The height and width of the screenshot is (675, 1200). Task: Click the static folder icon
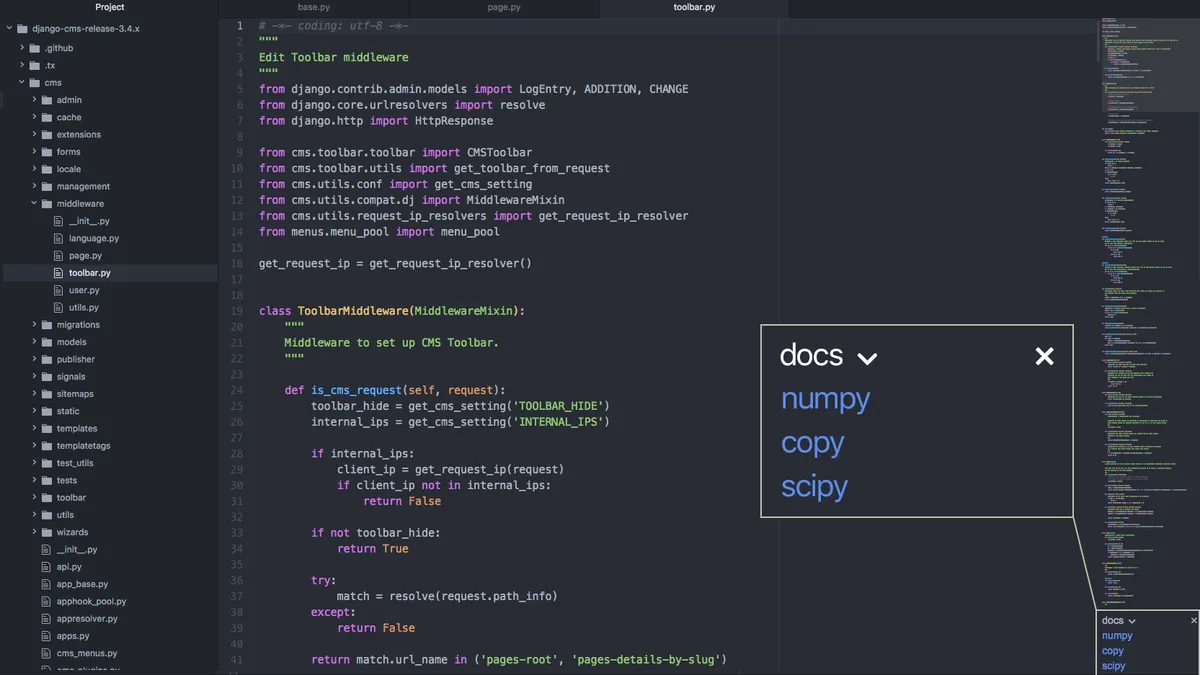[x=47, y=411]
